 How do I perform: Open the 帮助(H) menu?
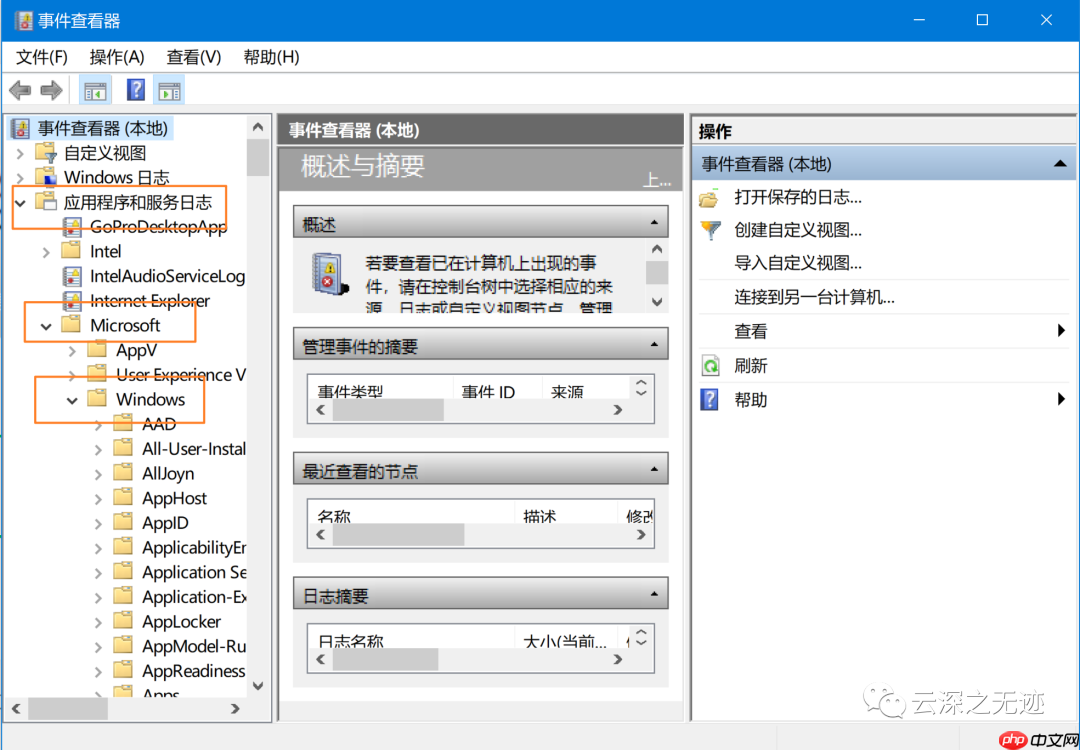pyautogui.click(x=271, y=57)
